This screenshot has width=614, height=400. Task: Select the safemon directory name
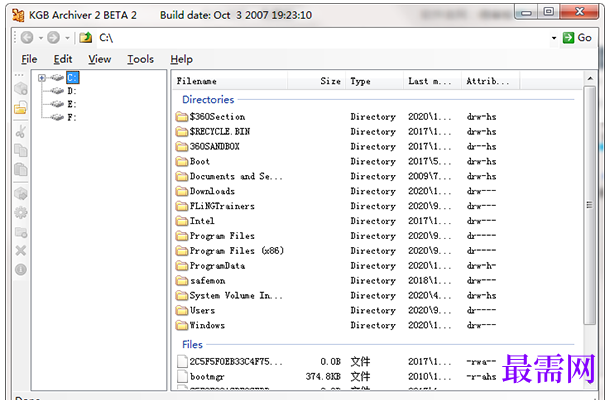[208, 281]
